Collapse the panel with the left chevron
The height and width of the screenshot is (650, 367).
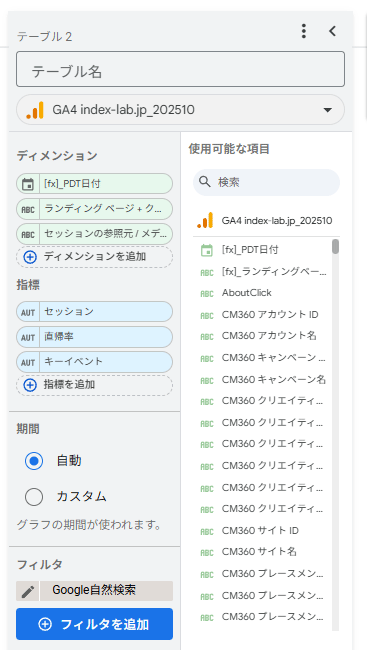pos(332,31)
